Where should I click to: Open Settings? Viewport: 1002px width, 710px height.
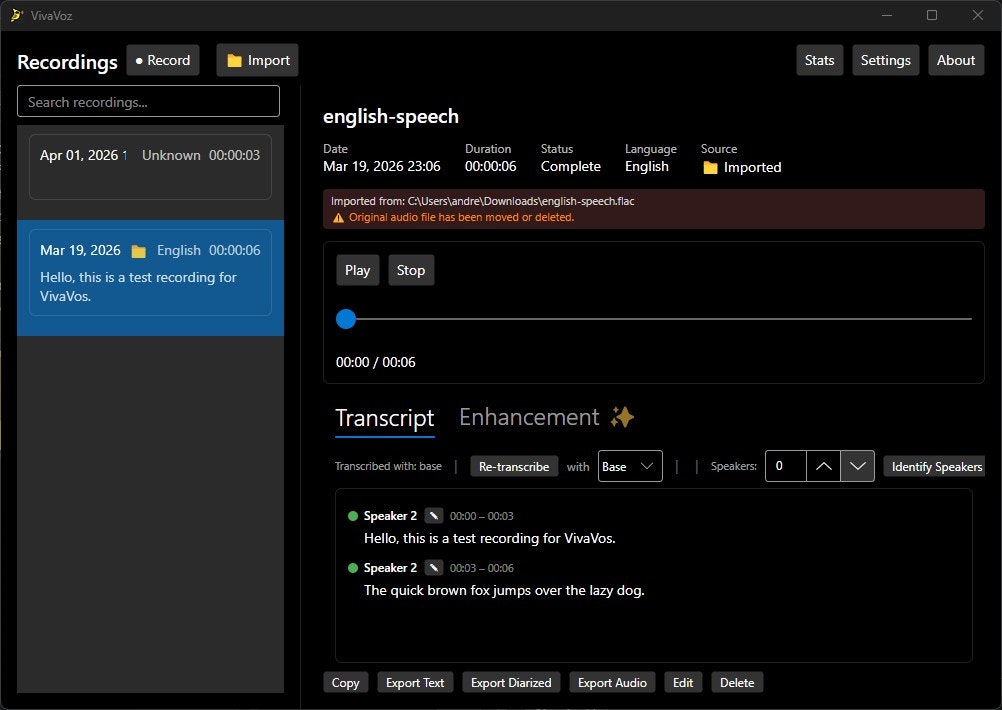(x=885, y=60)
